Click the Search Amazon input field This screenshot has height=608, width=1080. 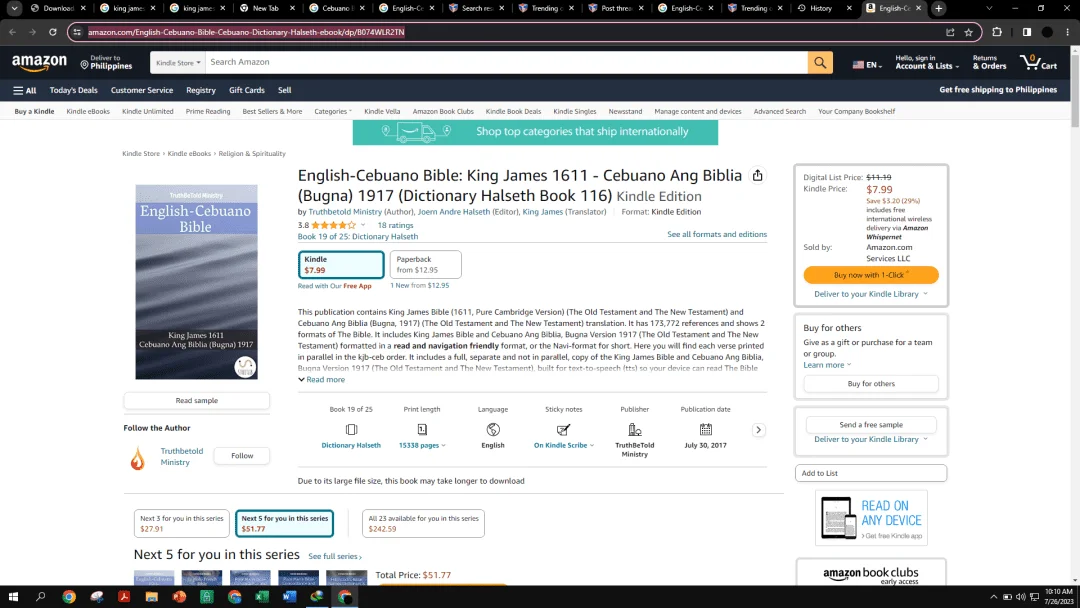506,63
